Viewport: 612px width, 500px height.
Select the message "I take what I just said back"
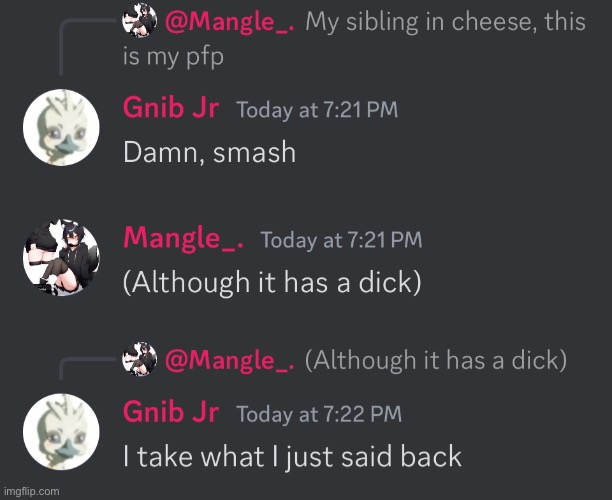[x=292, y=456]
